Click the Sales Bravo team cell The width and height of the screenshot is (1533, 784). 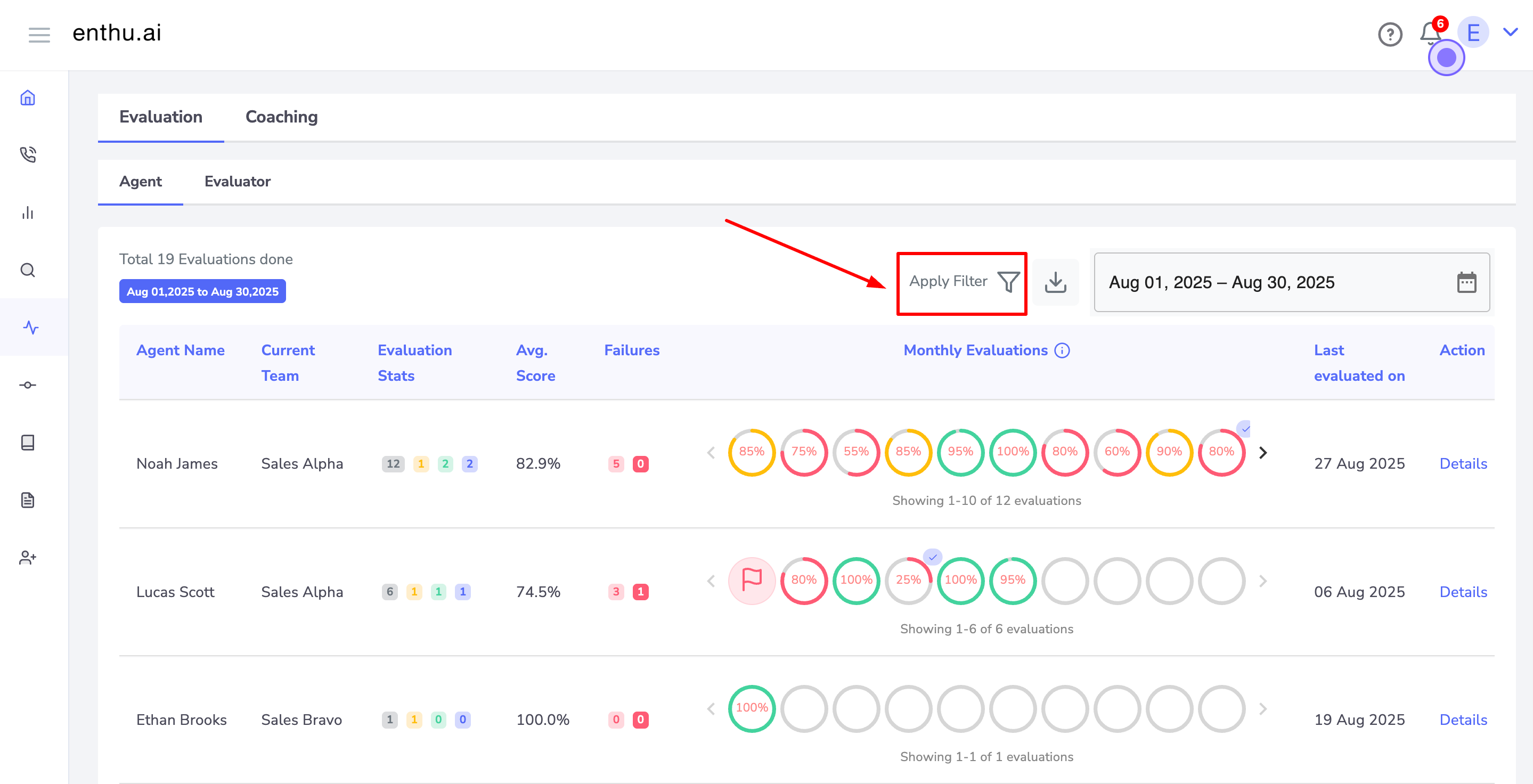[x=301, y=720]
